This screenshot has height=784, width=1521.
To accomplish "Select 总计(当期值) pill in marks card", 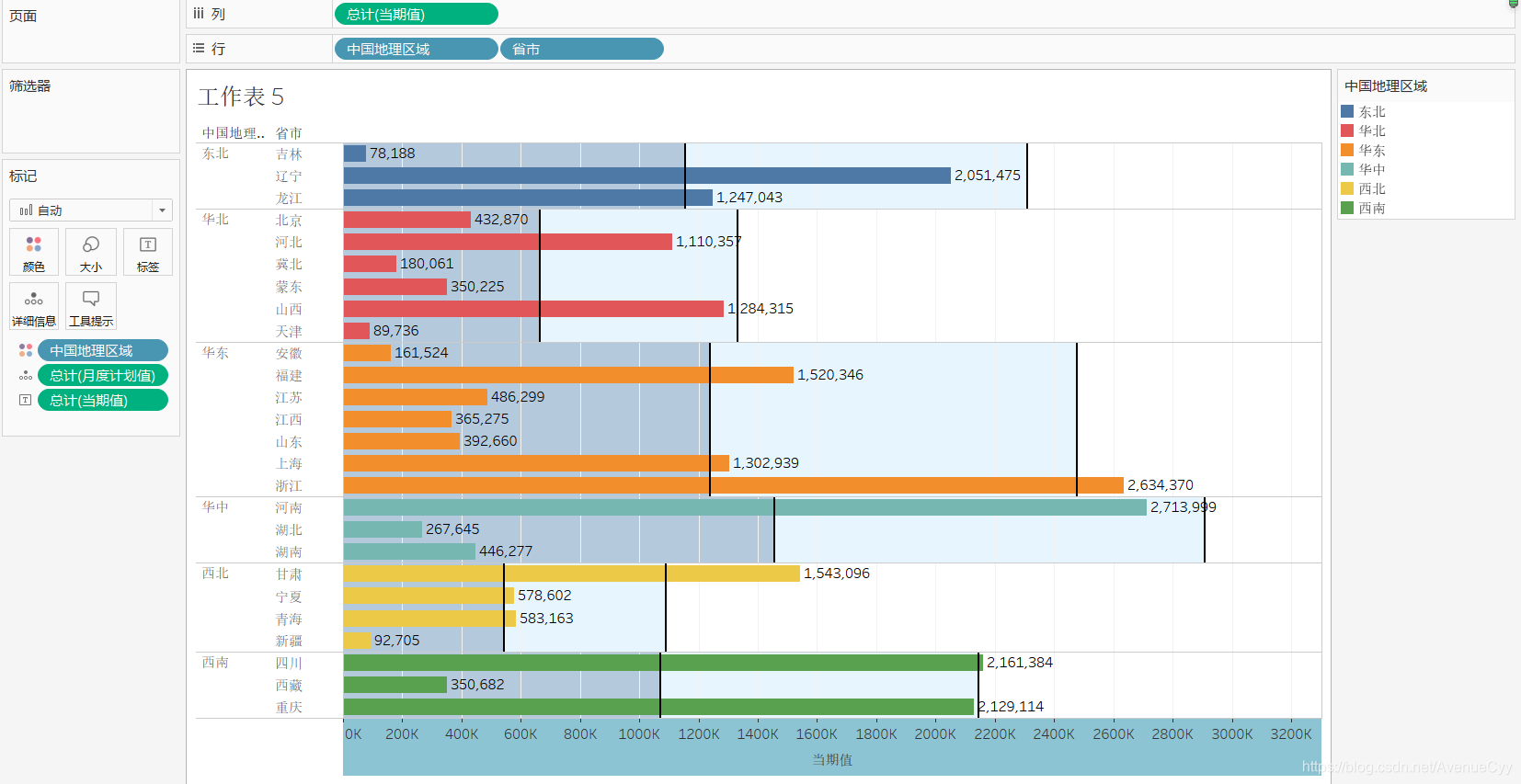I will coord(103,400).
